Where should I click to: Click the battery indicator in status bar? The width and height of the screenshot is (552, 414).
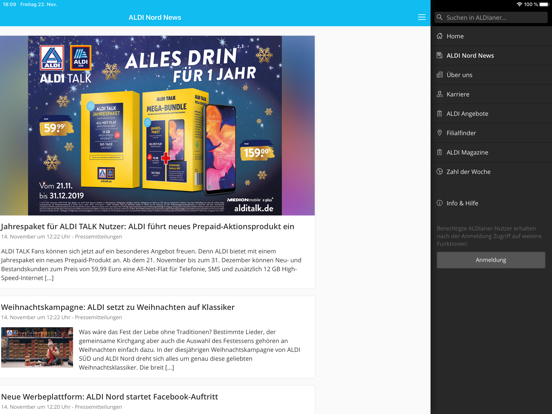[544, 4]
